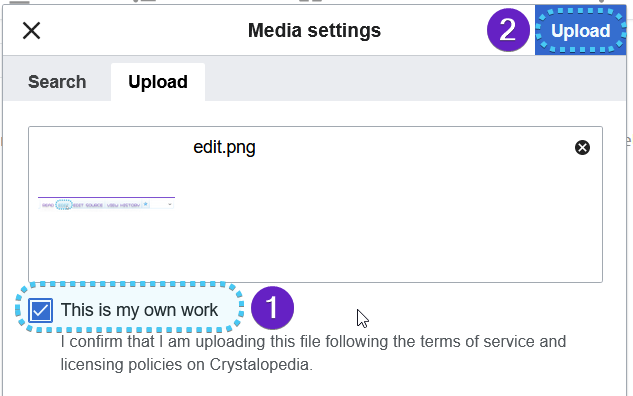Image resolution: width=633 pixels, height=396 pixels.
Task: Click the star icon inside the preview image
Action: [x=146, y=205]
